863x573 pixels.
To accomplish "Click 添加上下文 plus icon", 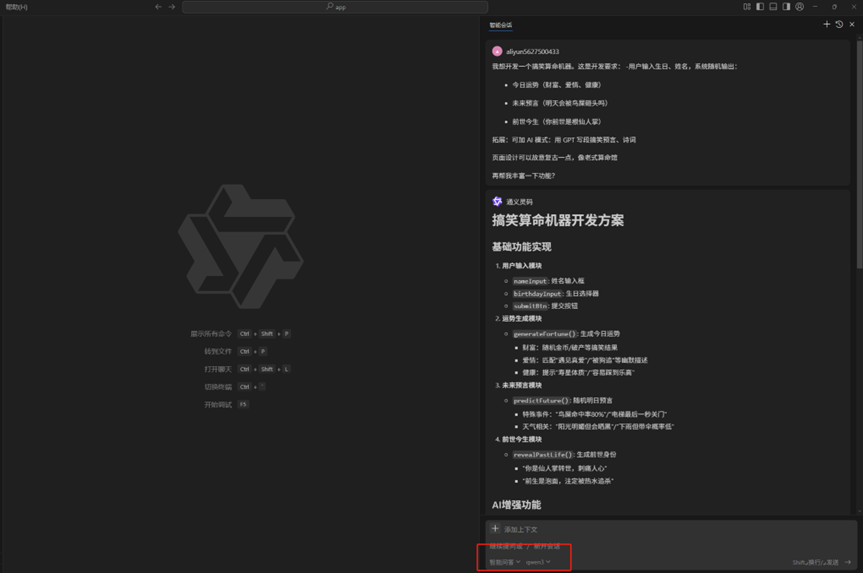I will pos(495,528).
